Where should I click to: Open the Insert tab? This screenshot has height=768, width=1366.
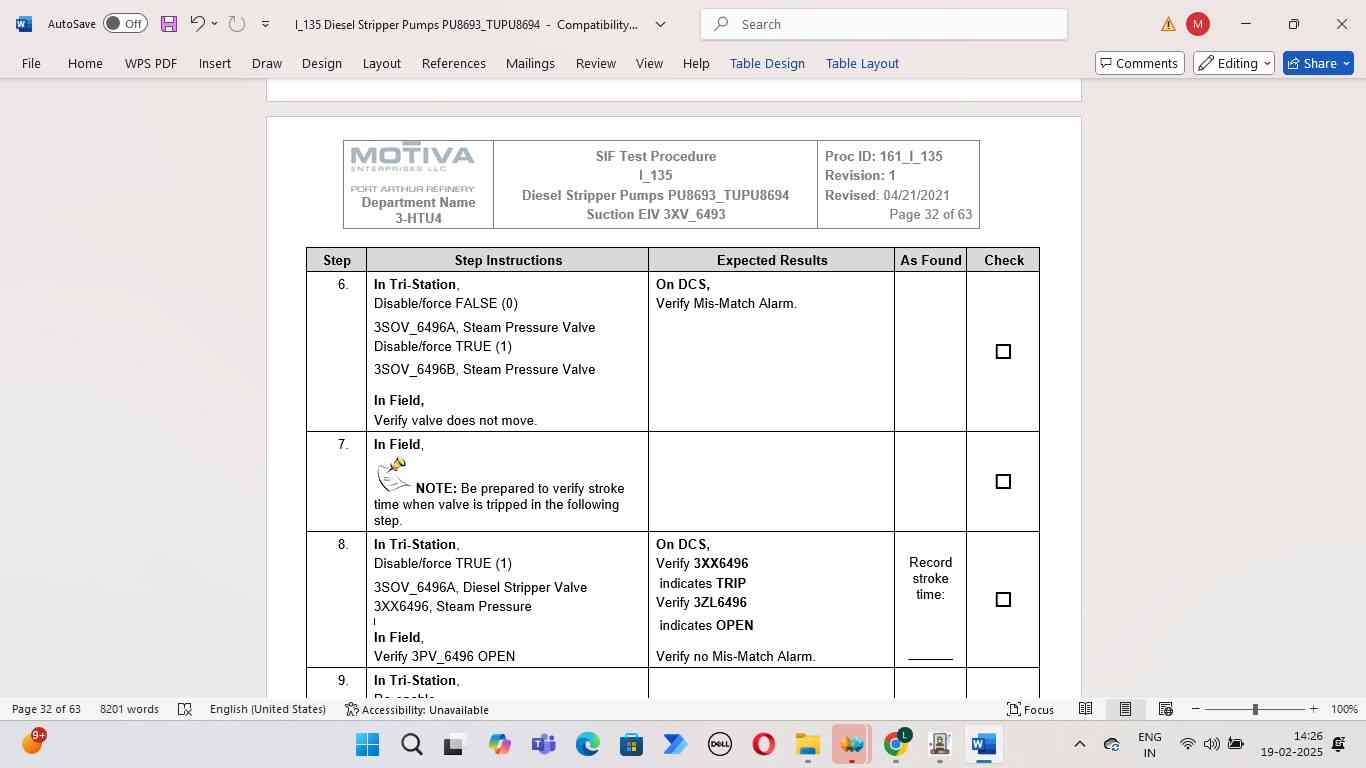tap(215, 63)
